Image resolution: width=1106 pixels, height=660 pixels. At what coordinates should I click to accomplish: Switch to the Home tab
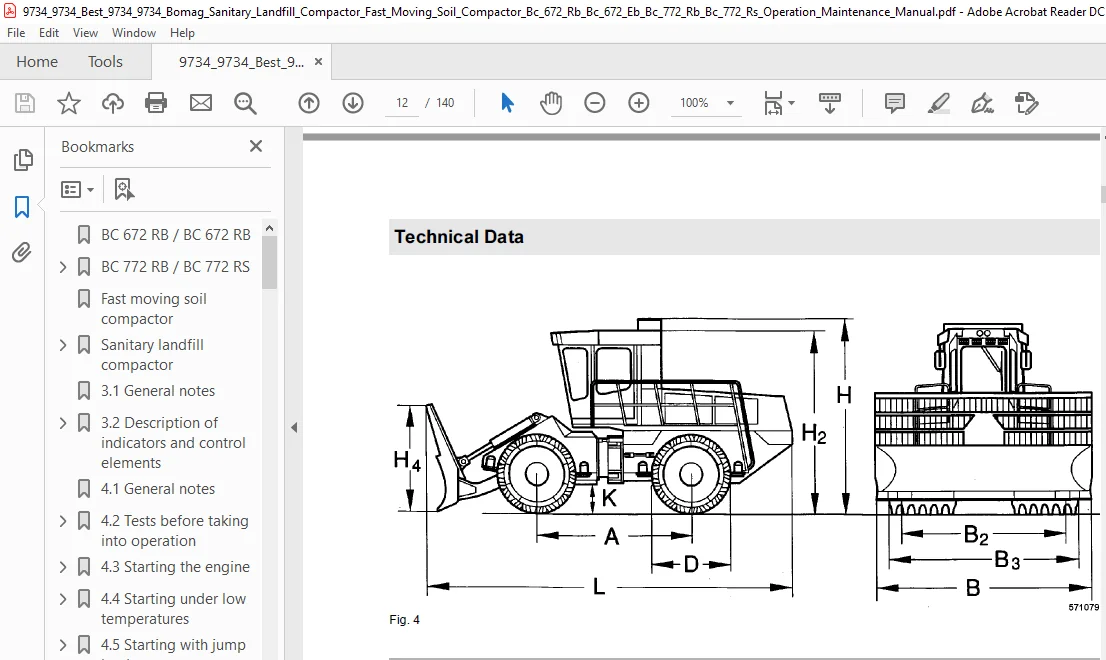tap(37, 62)
